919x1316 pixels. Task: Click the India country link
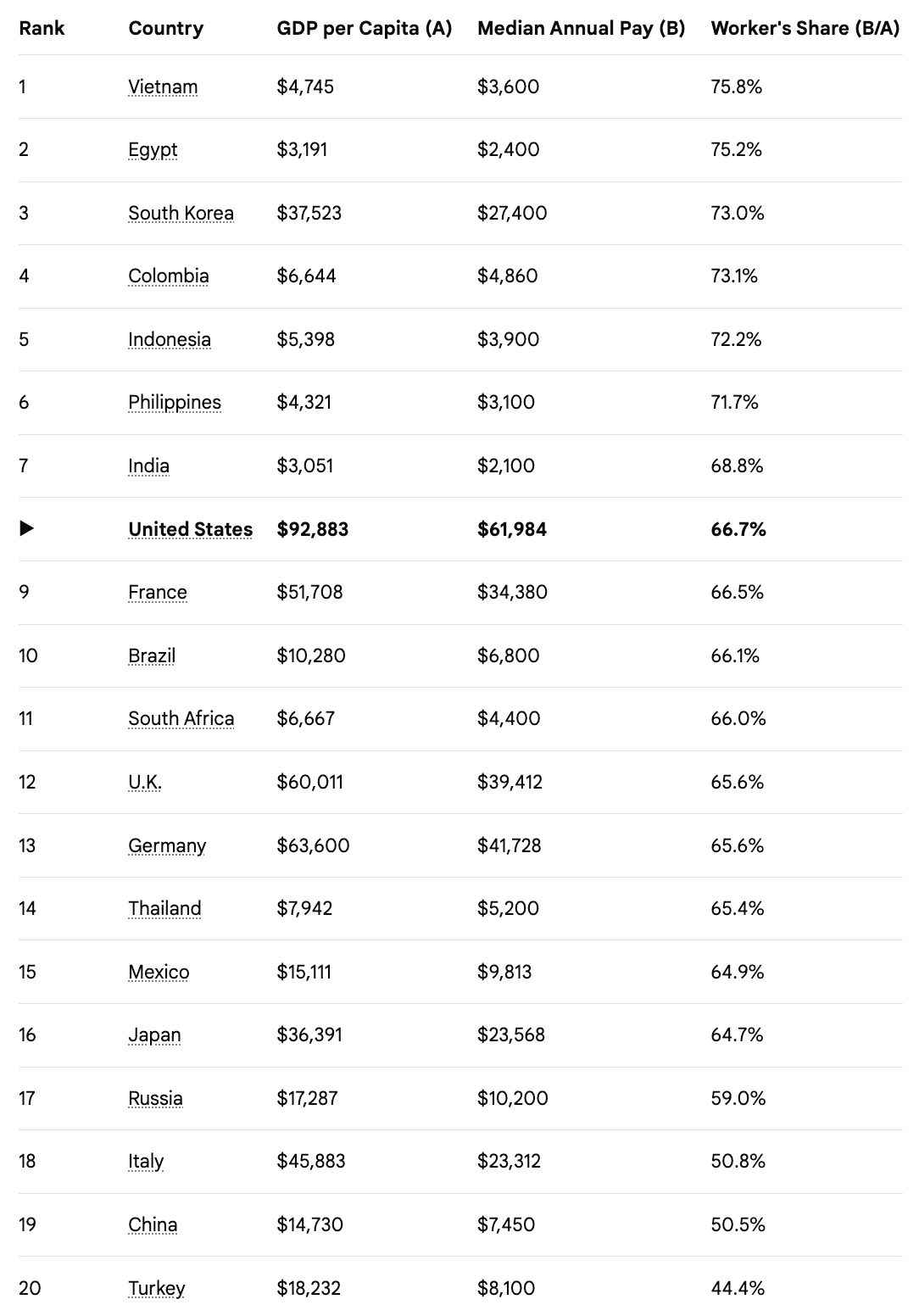click(148, 466)
